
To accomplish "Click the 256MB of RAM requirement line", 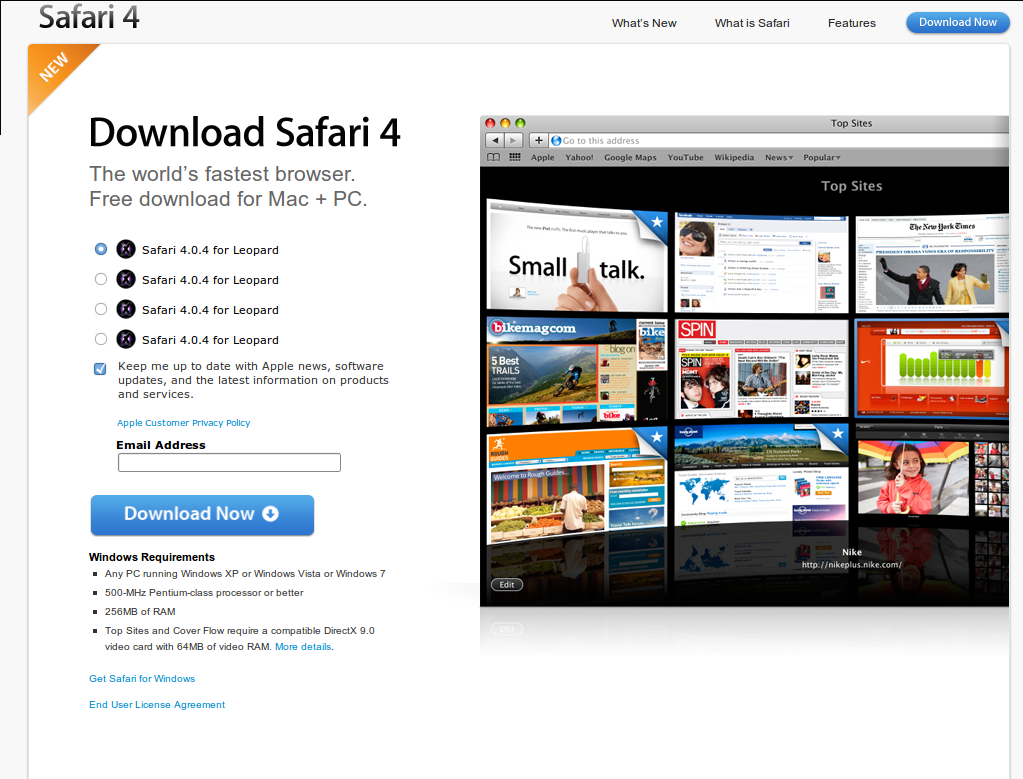I will point(140,611).
